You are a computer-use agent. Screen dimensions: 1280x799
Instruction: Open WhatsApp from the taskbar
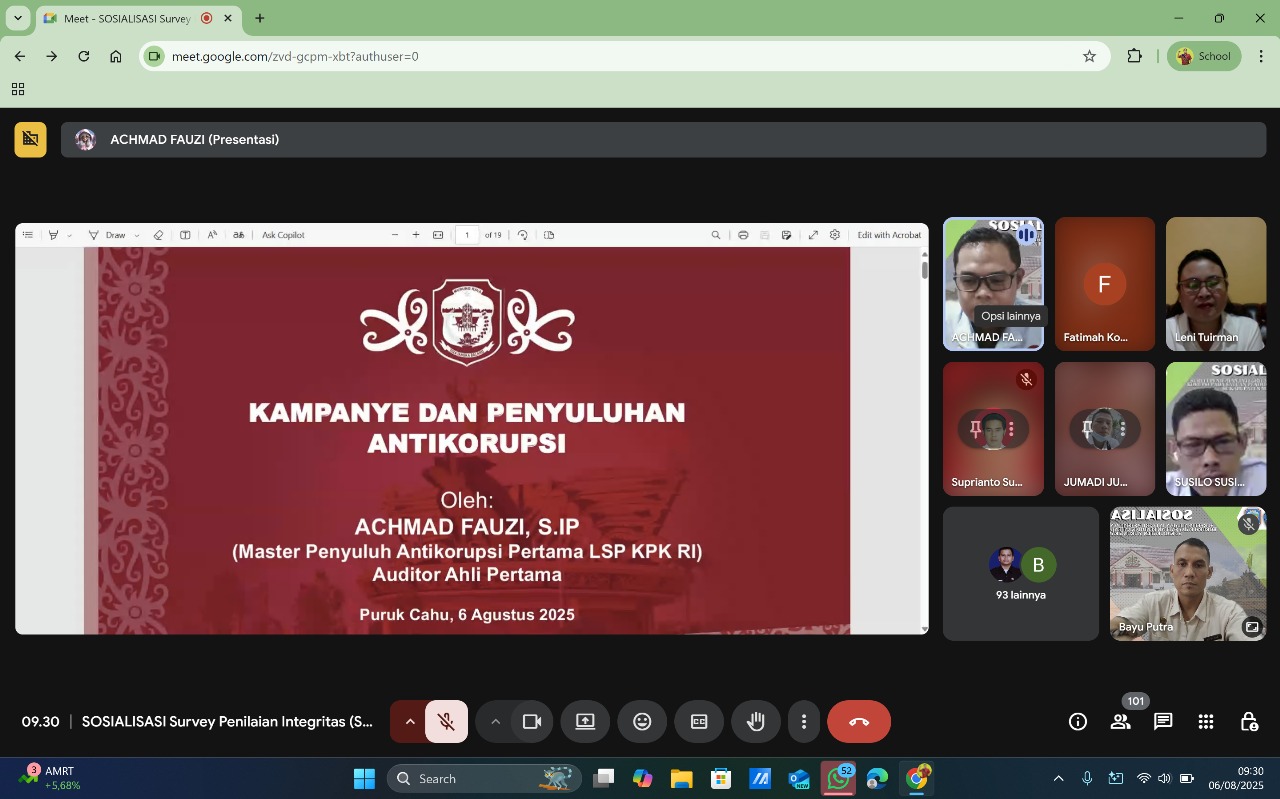[838, 778]
